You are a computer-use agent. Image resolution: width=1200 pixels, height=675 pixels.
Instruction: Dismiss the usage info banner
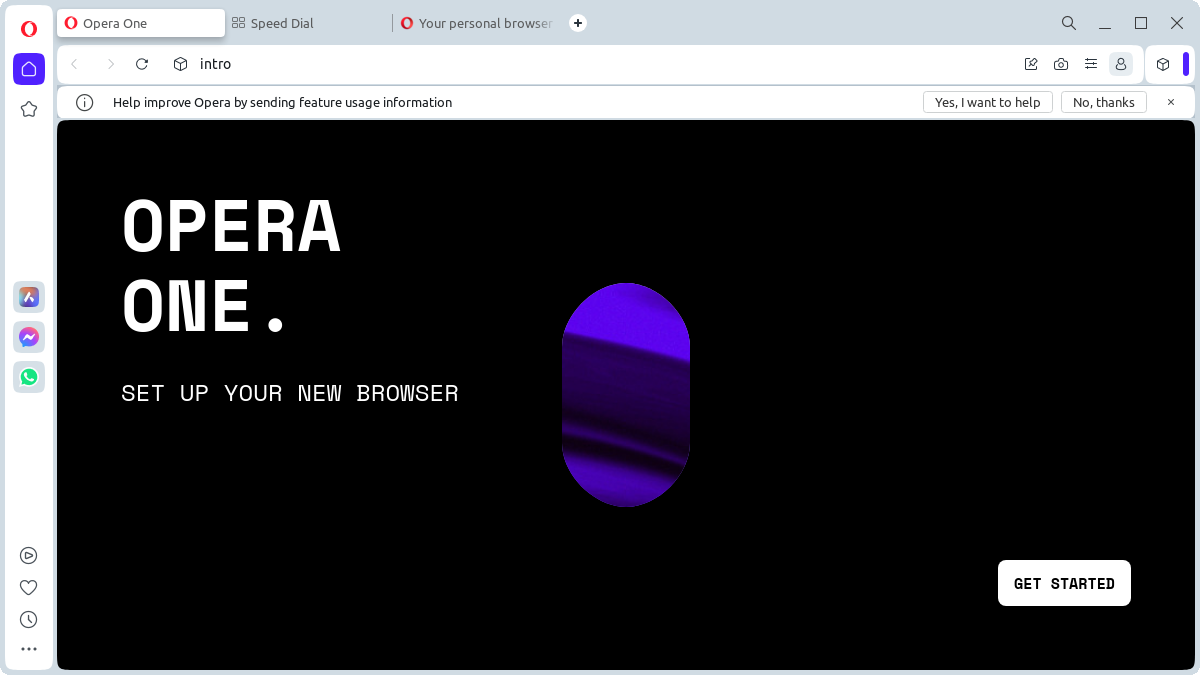(x=1170, y=101)
